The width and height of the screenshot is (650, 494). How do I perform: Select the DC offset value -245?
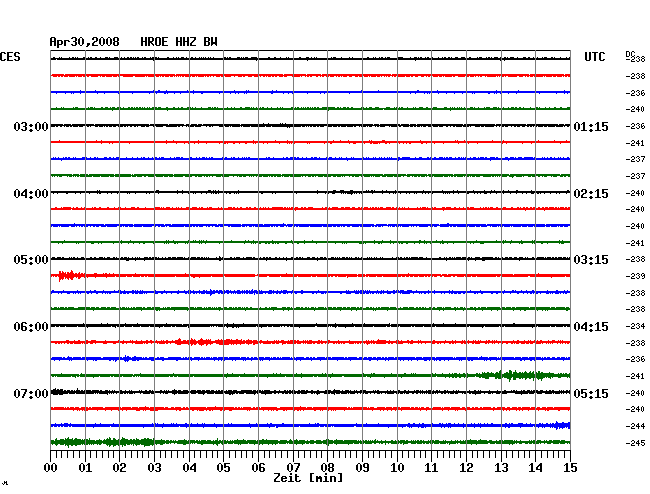pyautogui.click(x=635, y=443)
